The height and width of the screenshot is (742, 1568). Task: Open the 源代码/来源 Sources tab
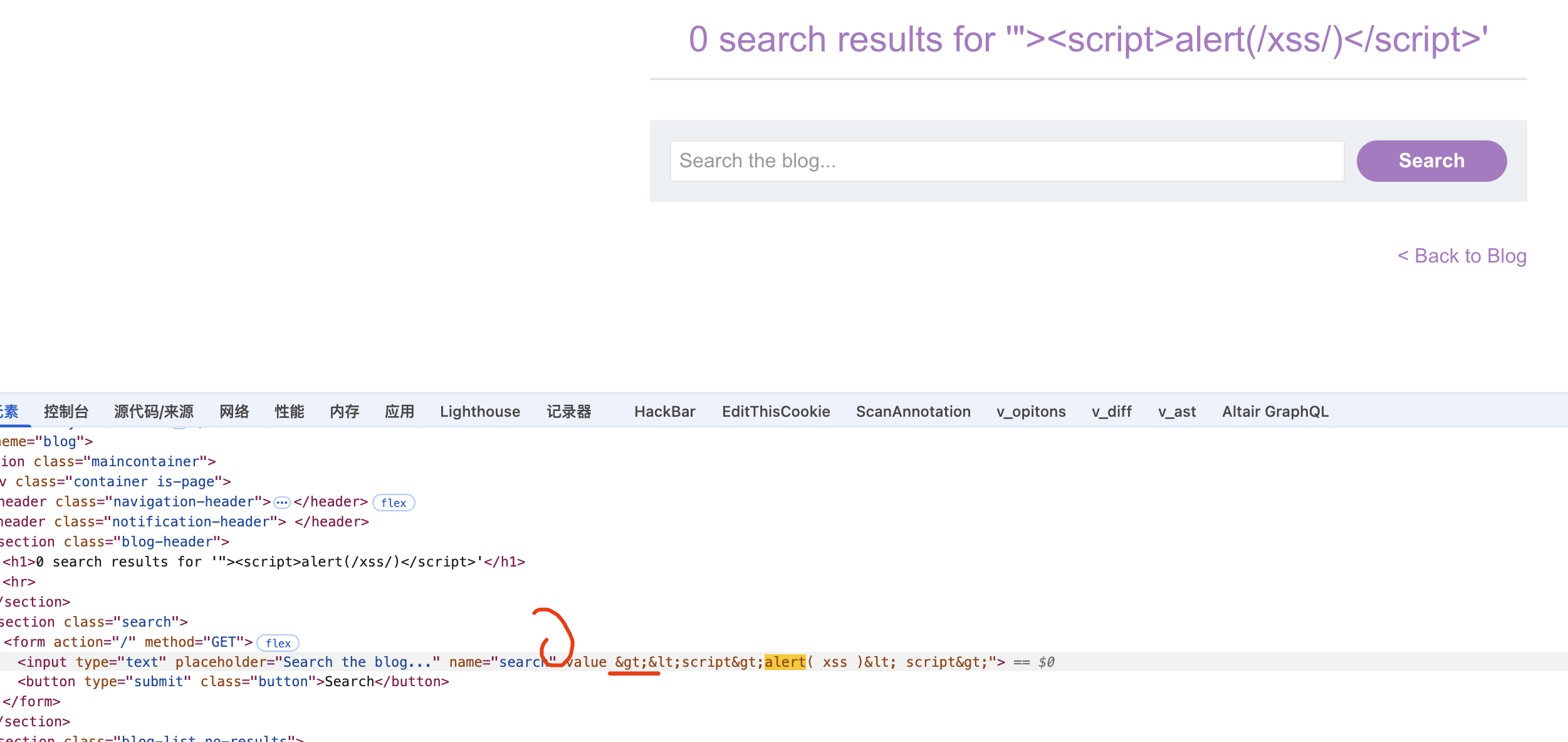point(154,412)
